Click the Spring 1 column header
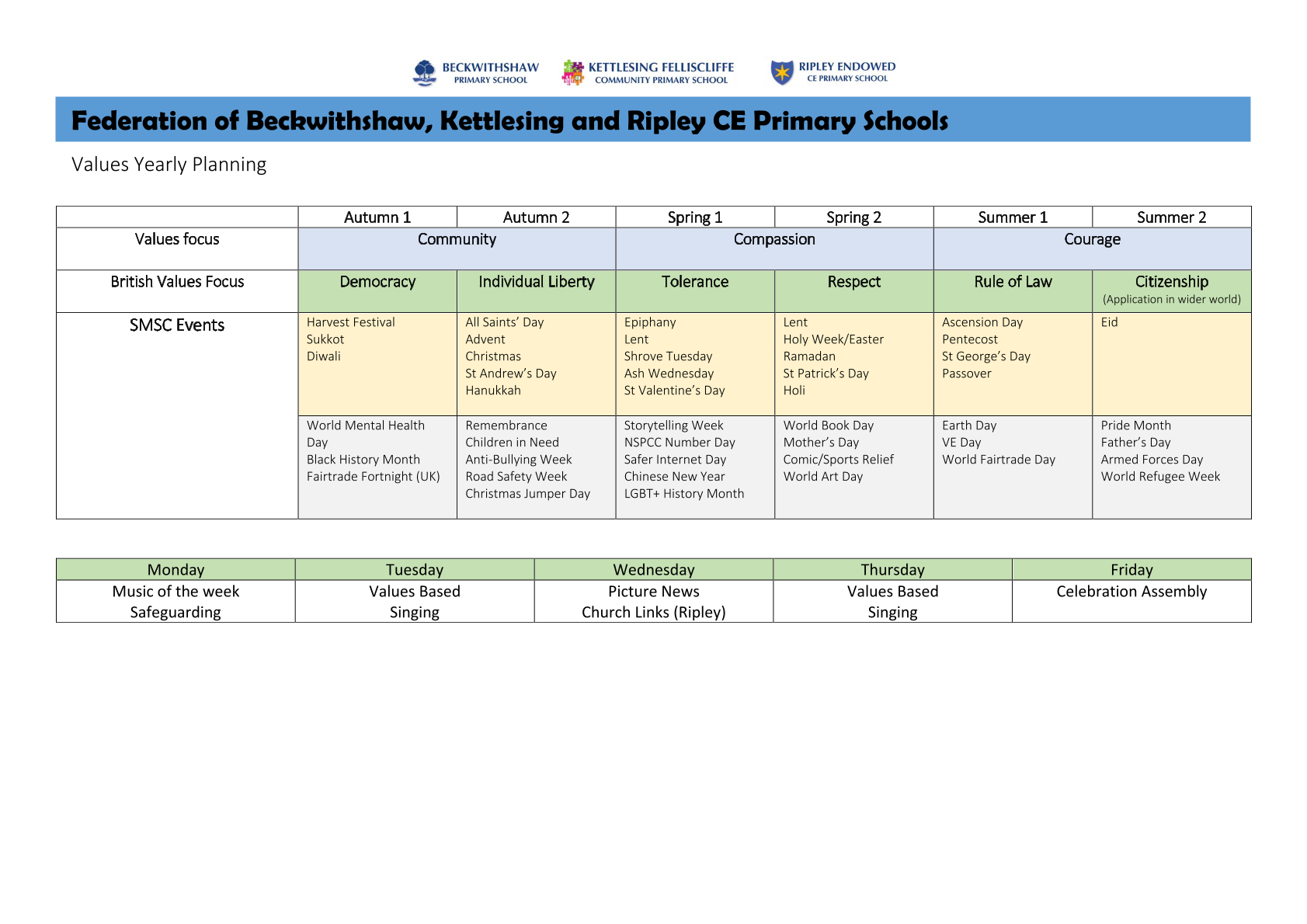Screen dimensions: 1307x924 695,217
